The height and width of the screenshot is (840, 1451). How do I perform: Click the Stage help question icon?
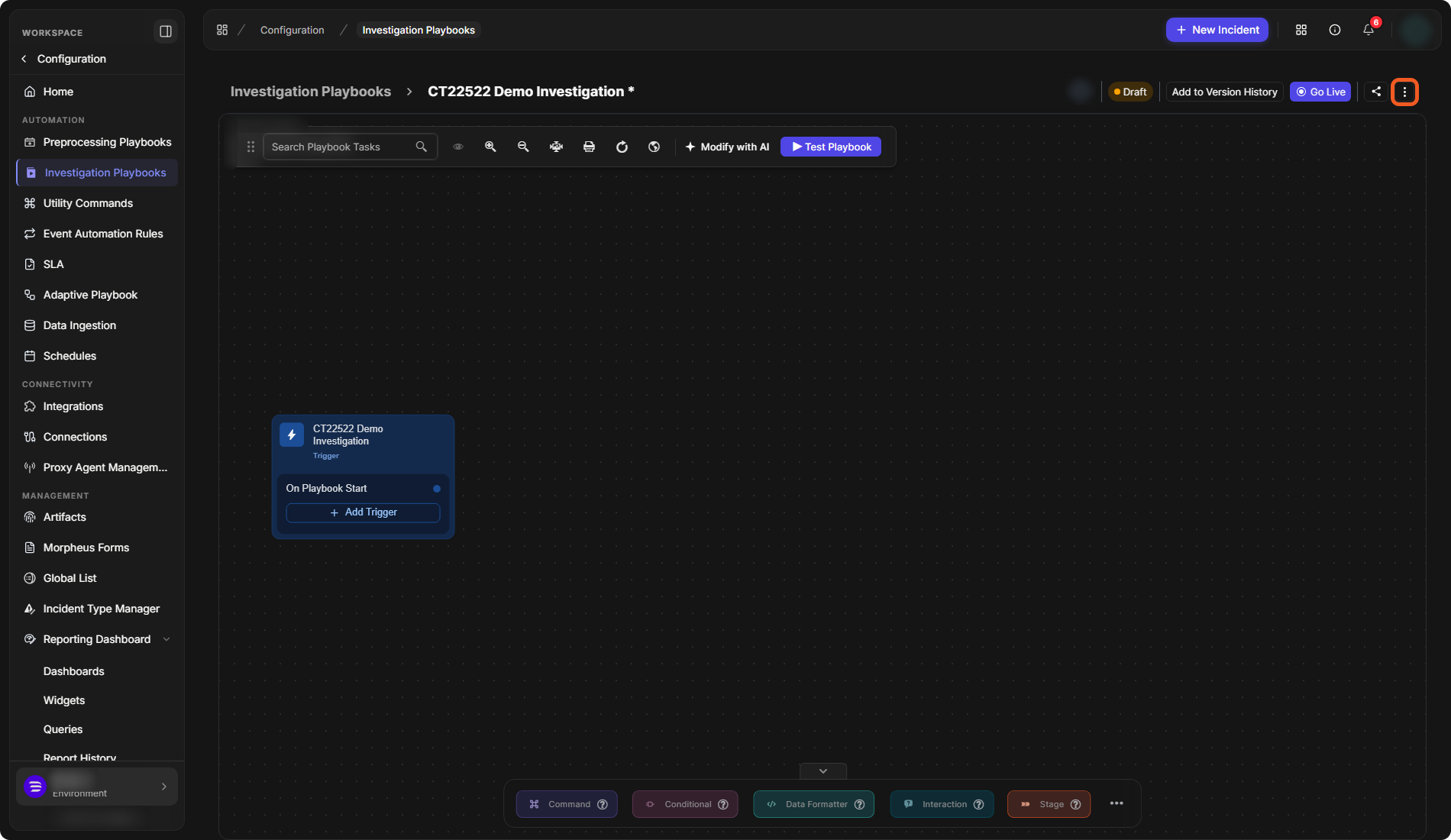(x=1076, y=804)
